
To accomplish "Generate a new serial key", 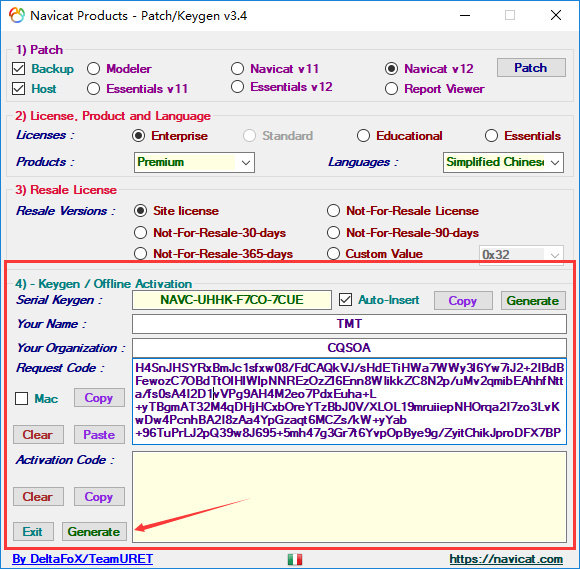I will 533,300.
